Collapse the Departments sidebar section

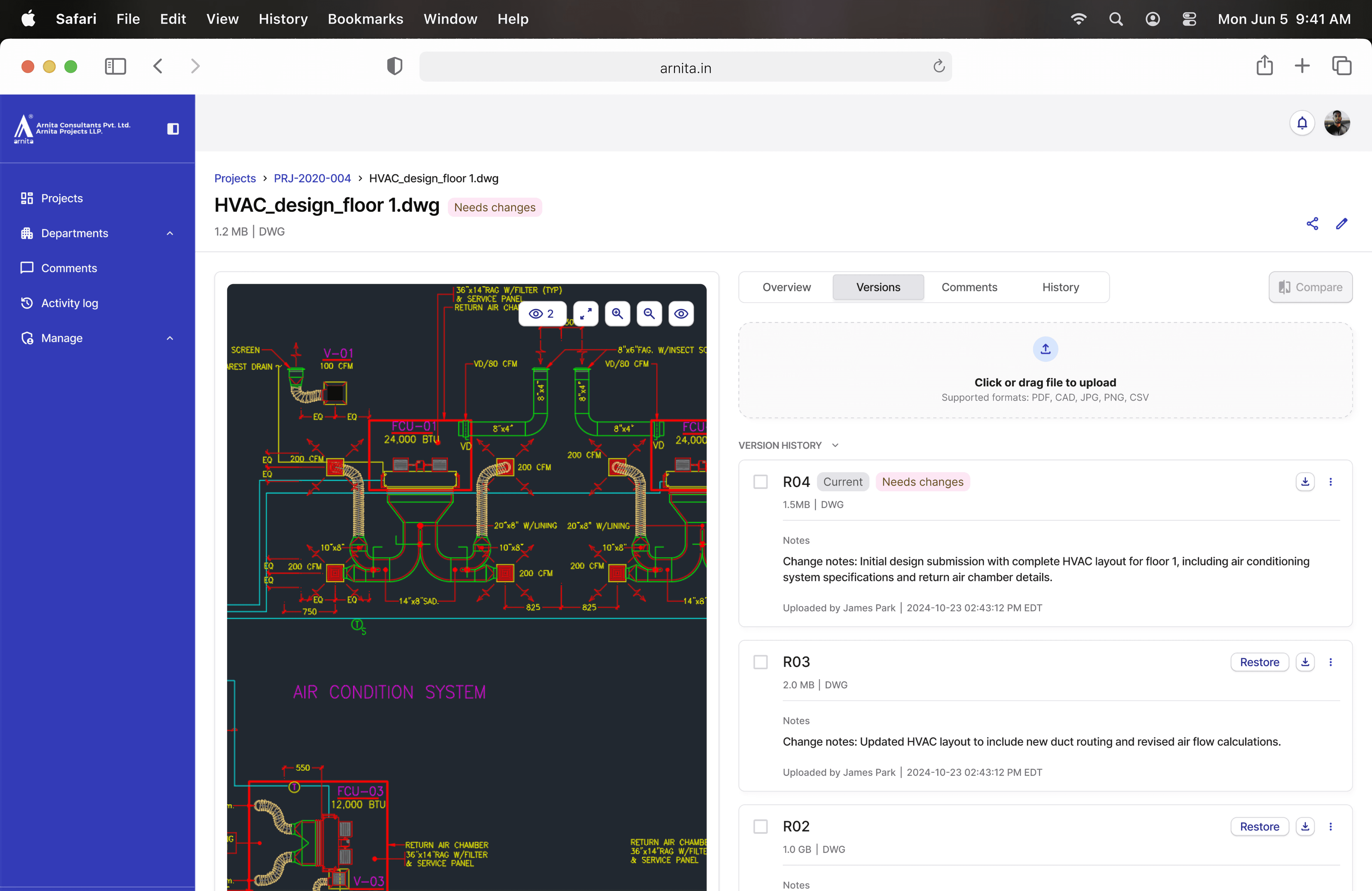click(169, 233)
